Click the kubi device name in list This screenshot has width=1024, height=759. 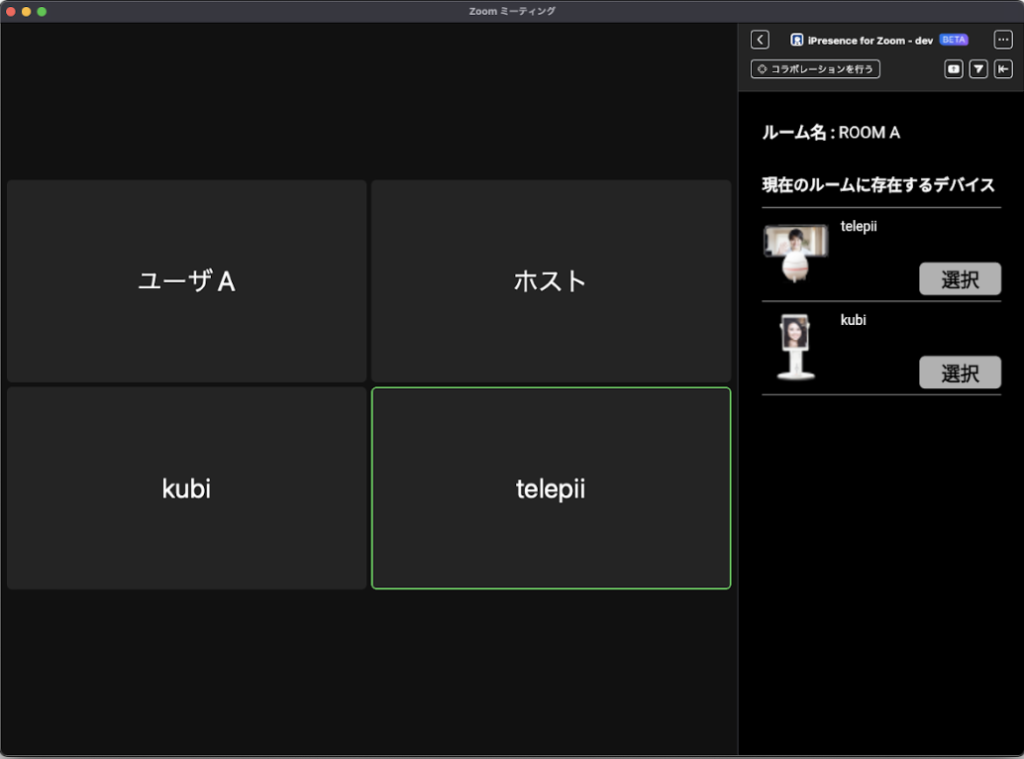pyautogui.click(x=853, y=319)
